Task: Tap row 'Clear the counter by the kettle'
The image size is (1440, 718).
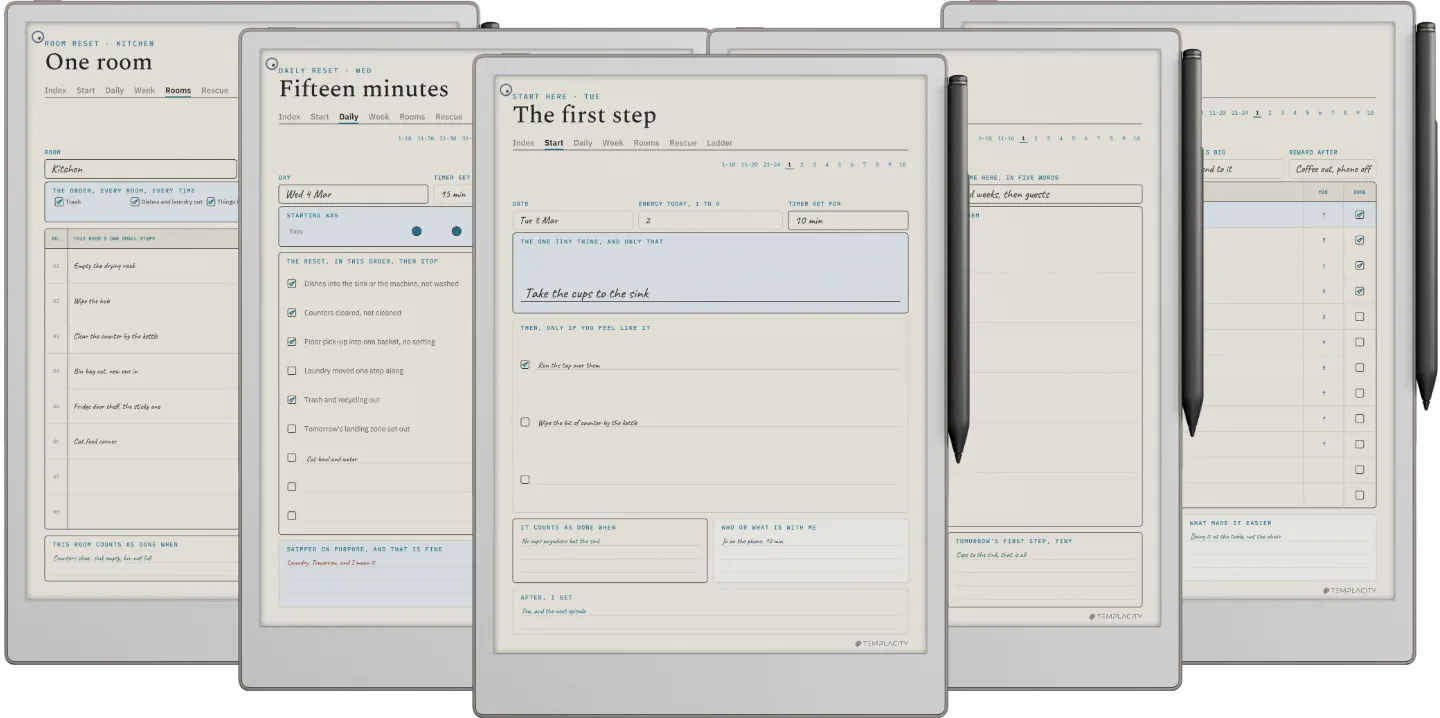Action: coord(141,336)
